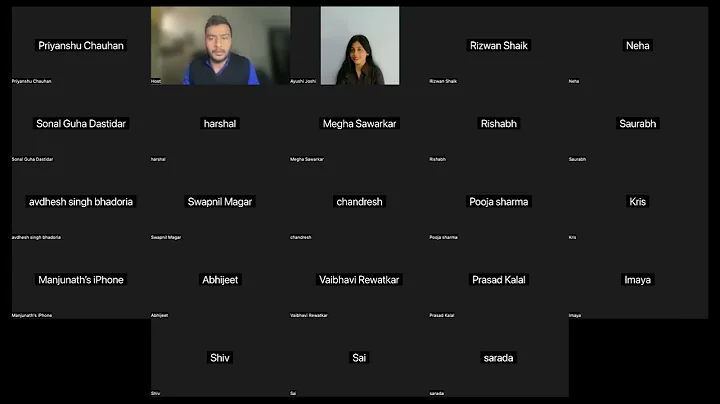Screen dimensions: 720x404
Task: Select Sonal Guha Dastidar tile
Action: coord(81,123)
